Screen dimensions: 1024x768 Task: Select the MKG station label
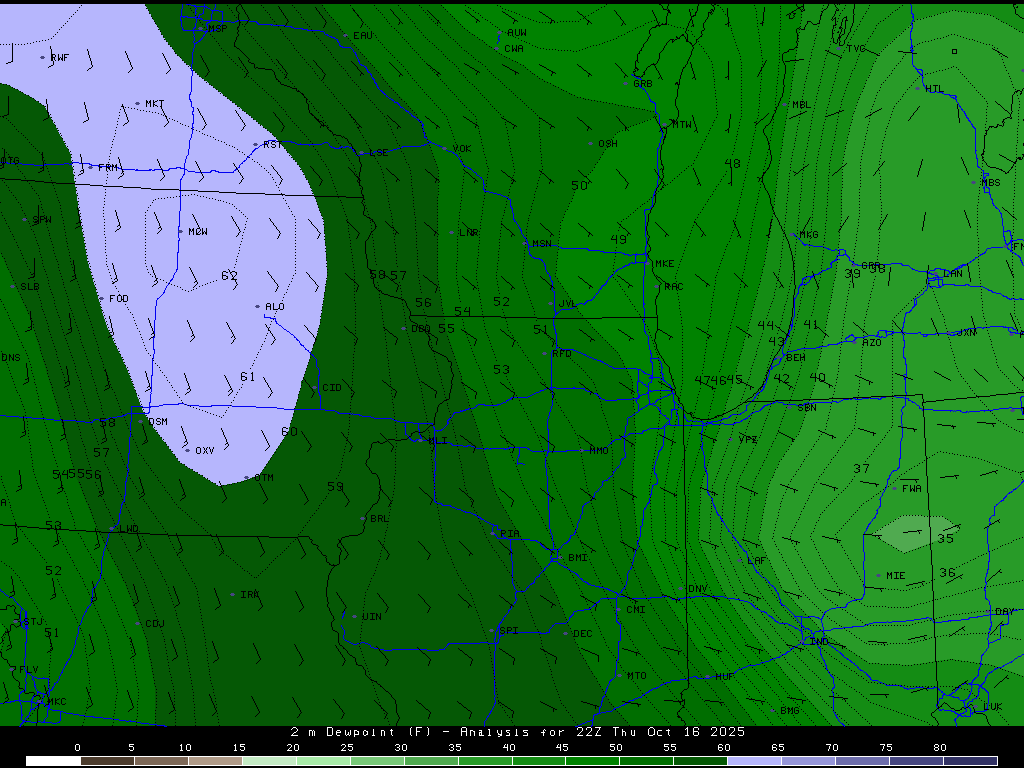pyautogui.click(x=808, y=234)
